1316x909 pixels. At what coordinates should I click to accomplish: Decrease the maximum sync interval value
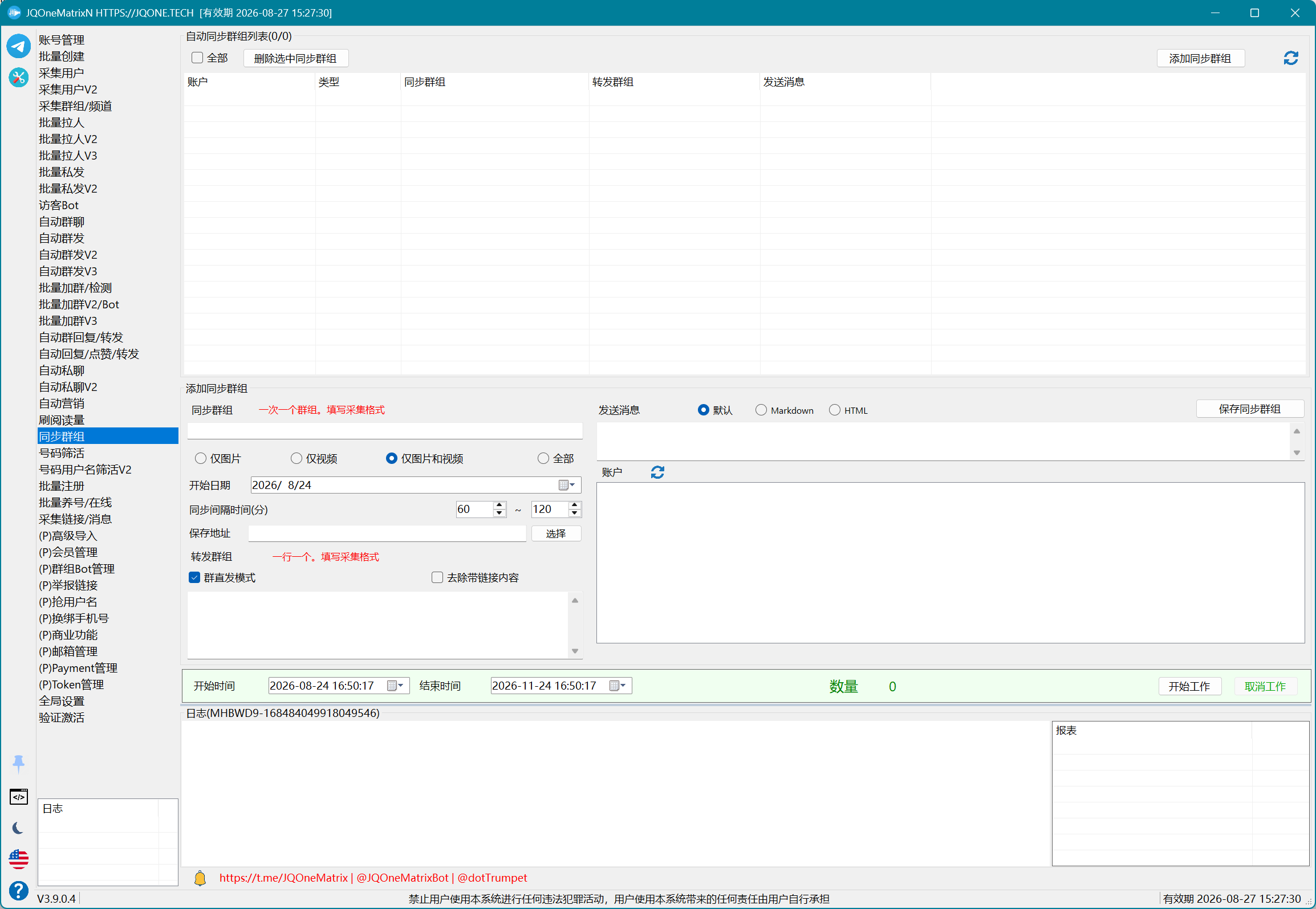tap(575, 513)
